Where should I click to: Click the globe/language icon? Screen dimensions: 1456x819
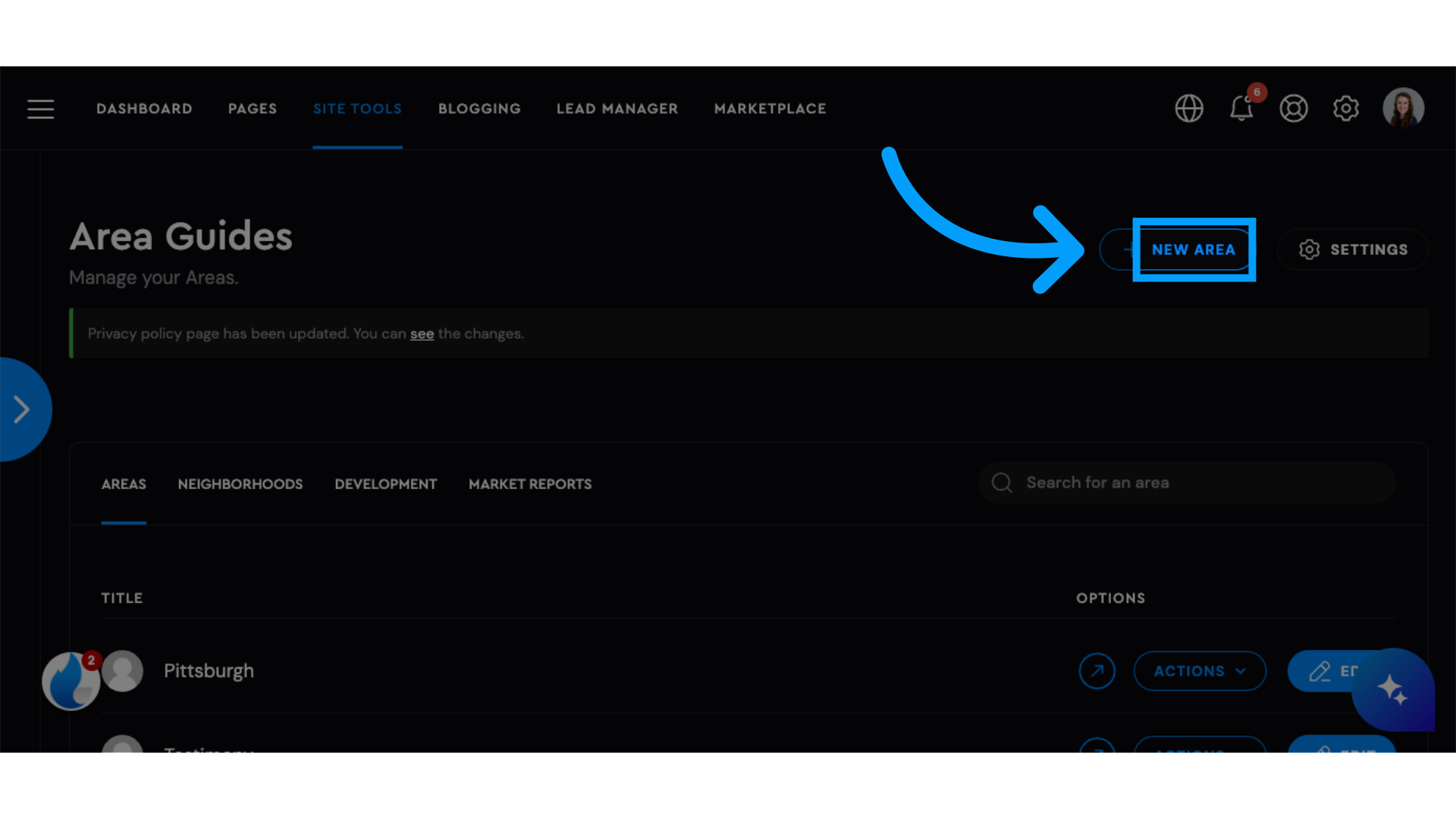[1189, 108]
